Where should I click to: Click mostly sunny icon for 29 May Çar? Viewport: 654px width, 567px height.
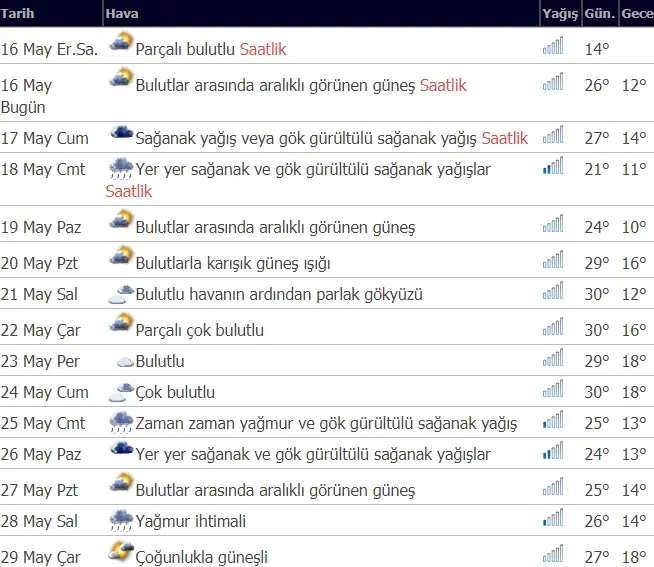(x=121, y=551)
